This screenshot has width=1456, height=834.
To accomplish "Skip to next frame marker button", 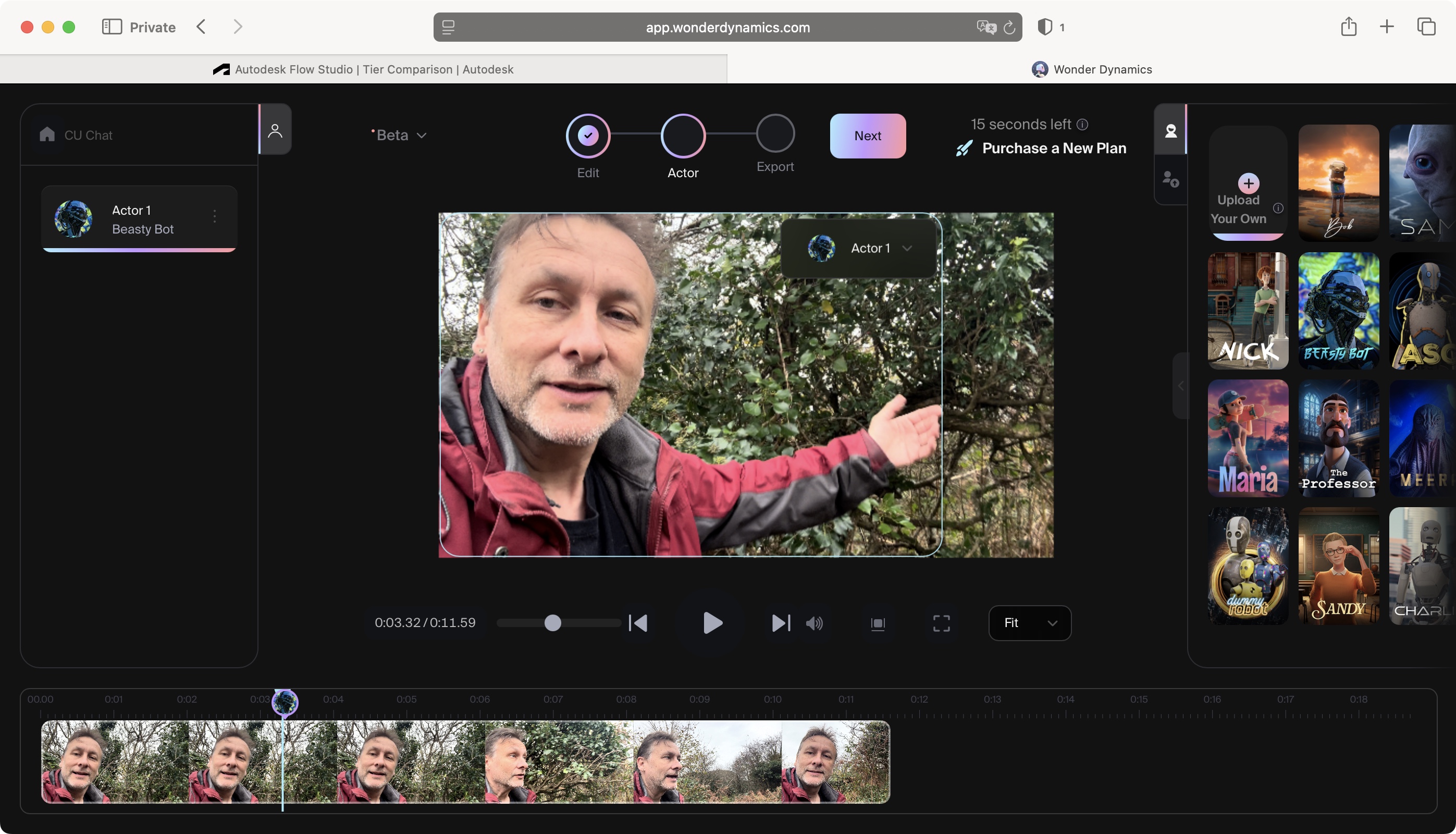I will [x=781, y=623].
